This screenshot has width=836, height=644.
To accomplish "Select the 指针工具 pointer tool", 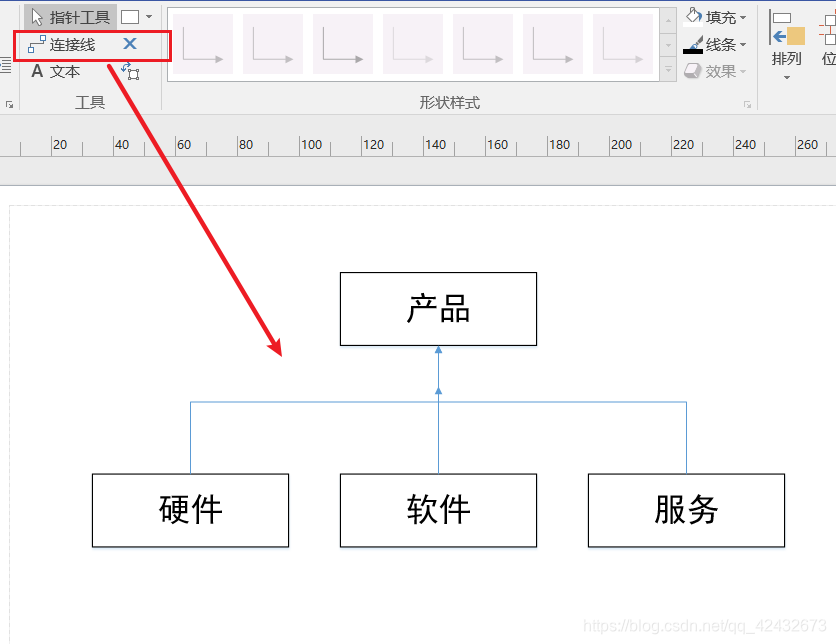I will [70, 17].
